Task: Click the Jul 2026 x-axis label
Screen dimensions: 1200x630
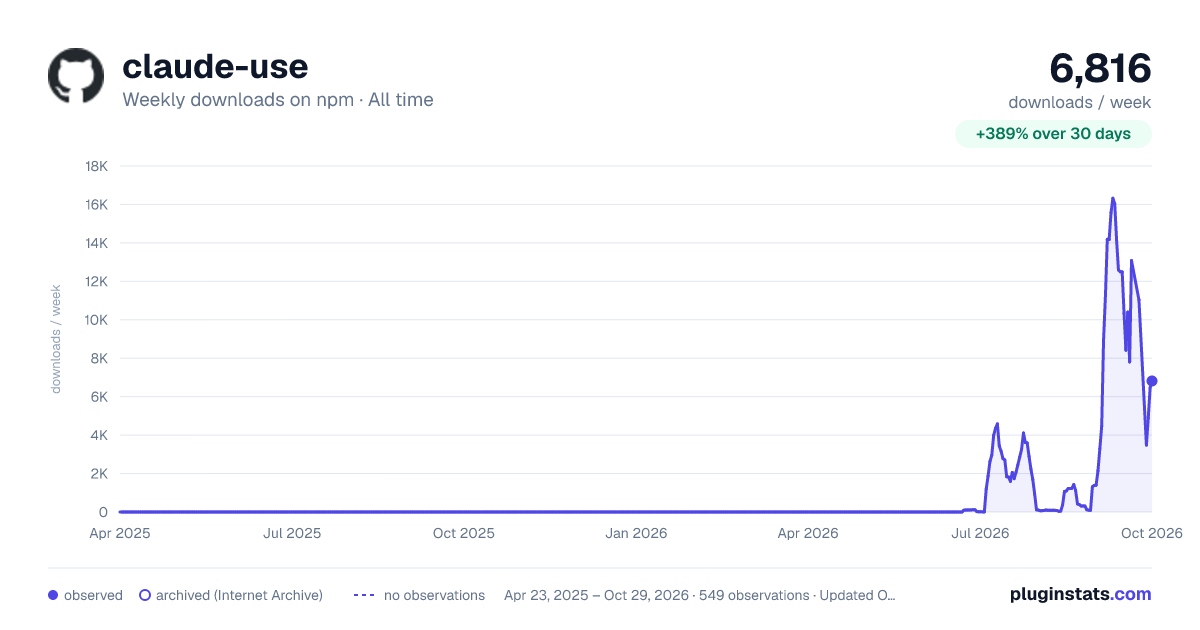Action: tap(978, 533)
